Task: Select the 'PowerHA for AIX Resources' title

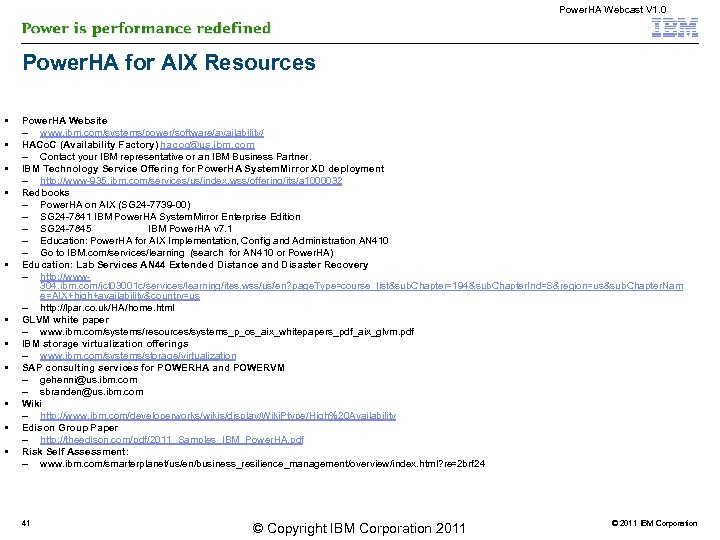Action: (169, 62)
